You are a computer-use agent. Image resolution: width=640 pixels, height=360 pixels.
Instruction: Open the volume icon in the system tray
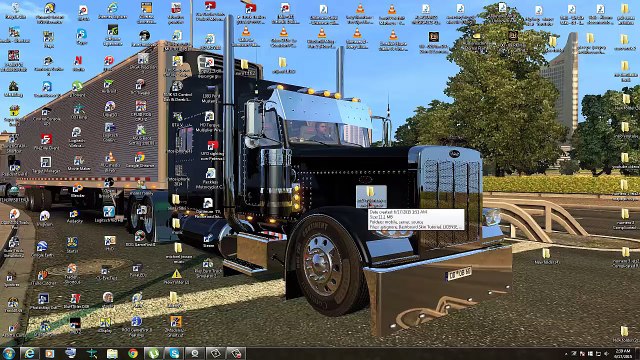point(606,354)
